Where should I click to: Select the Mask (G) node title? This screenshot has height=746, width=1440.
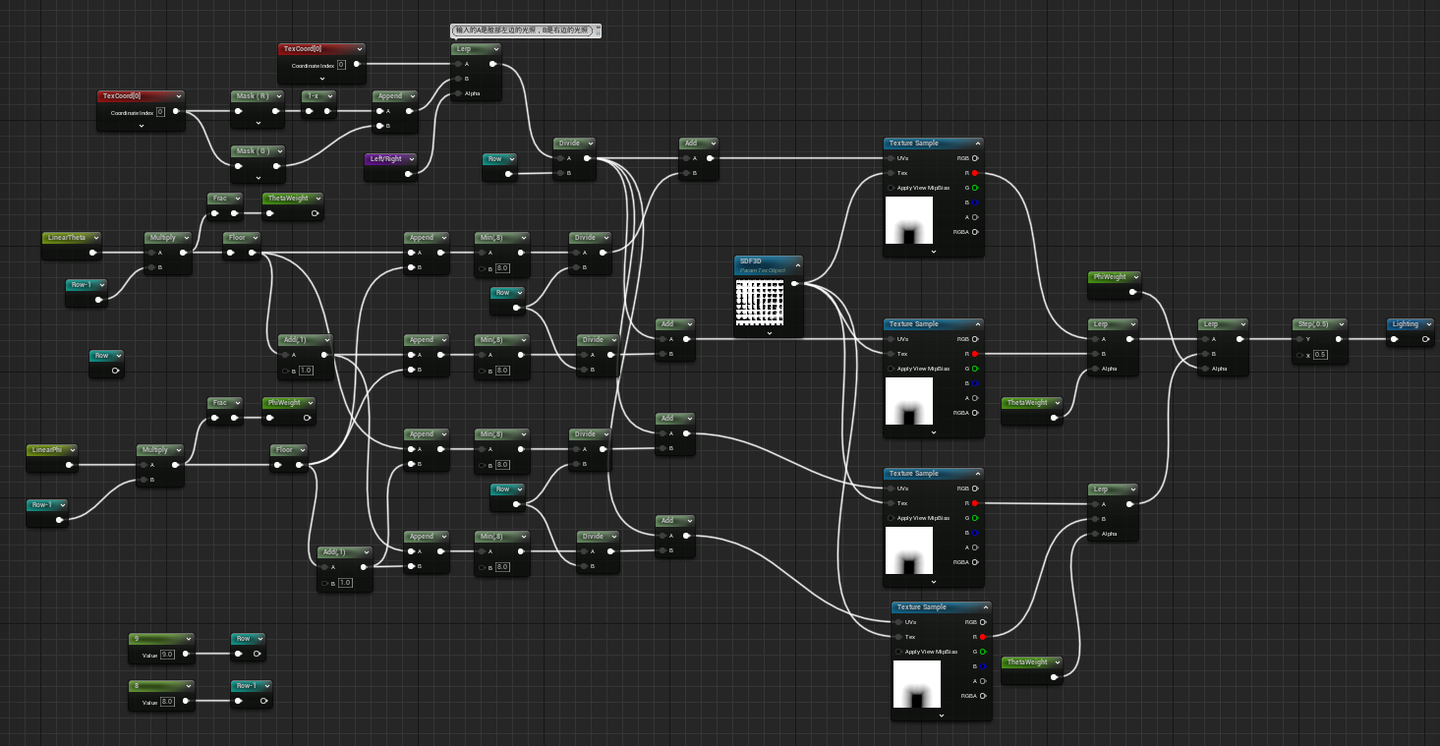251,151
